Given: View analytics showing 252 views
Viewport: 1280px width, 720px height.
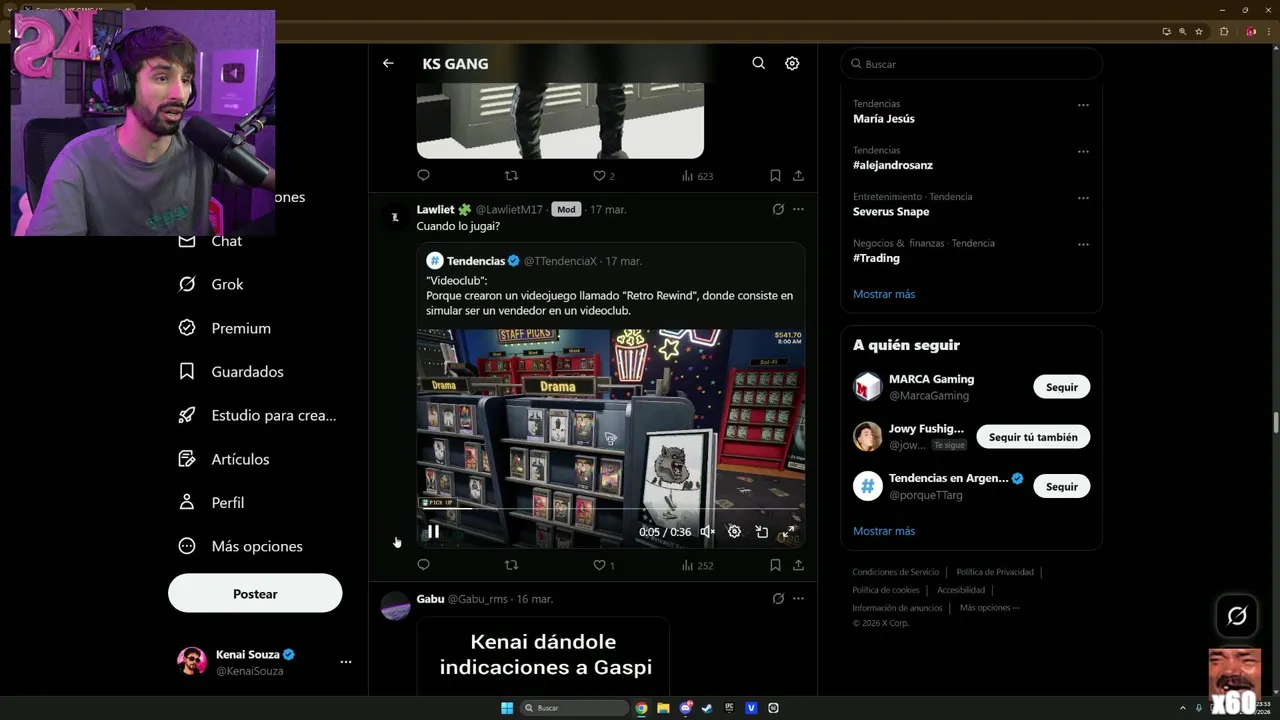Looking at the screenshot, I should [697, 565].
